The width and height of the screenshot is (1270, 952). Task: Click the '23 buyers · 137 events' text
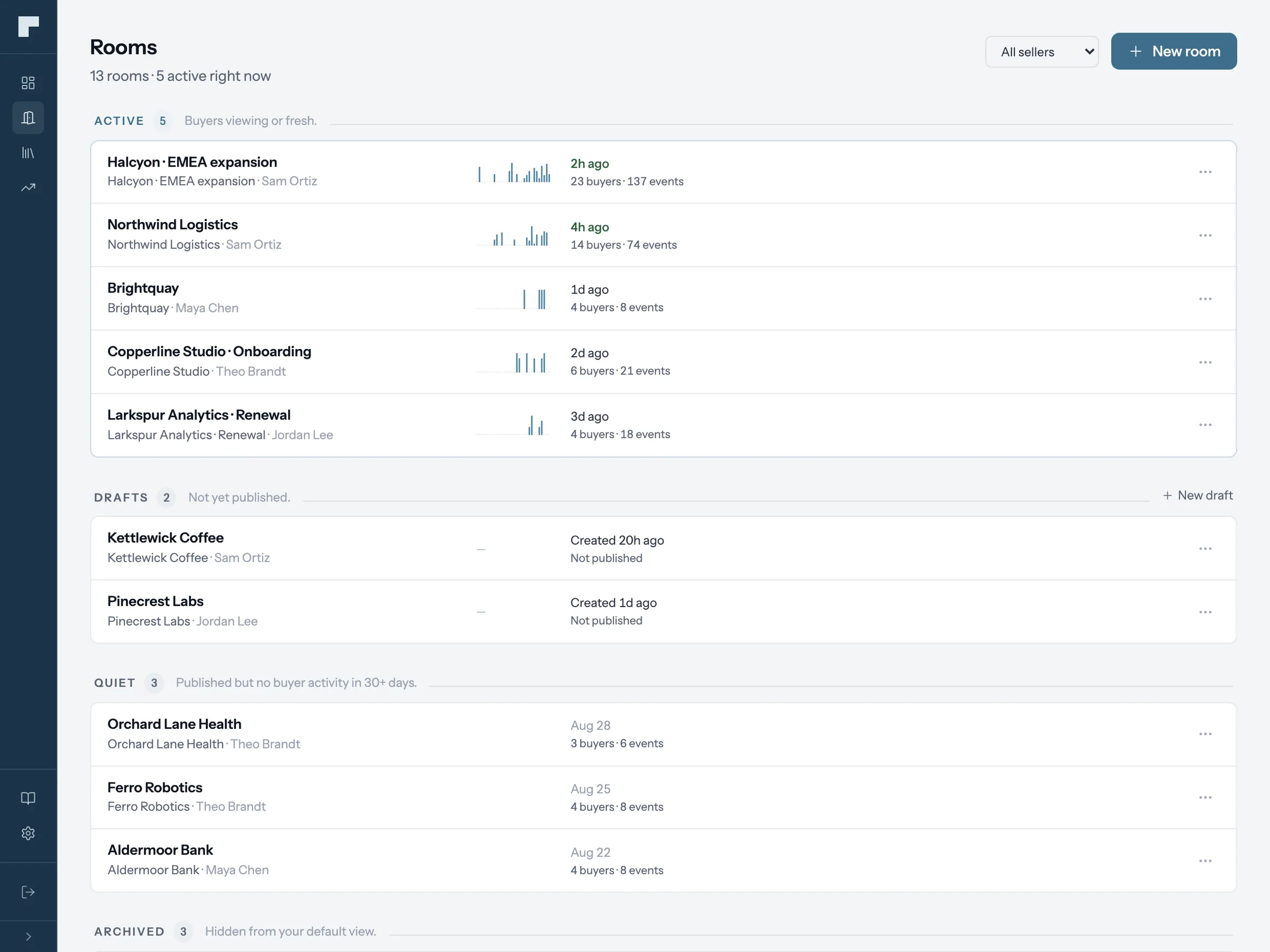click(627, 181)
